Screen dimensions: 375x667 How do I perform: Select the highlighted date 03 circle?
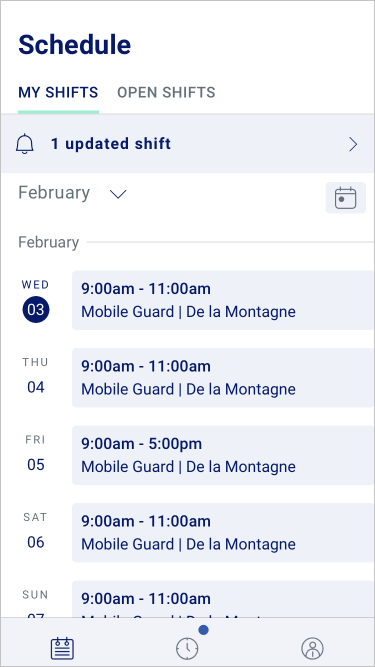pyautogui.click(x=36, y=309)
